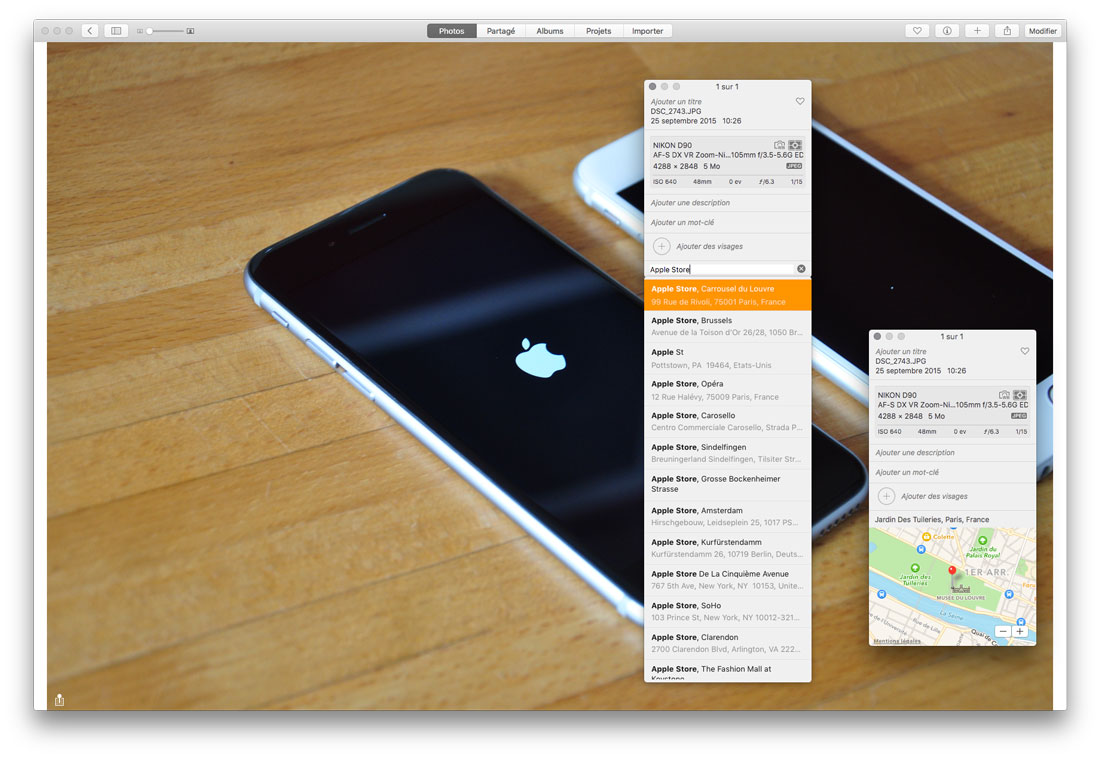Toggle the info button in the toolbar
Screen dimensions: 1100x758
coord(947,31)
